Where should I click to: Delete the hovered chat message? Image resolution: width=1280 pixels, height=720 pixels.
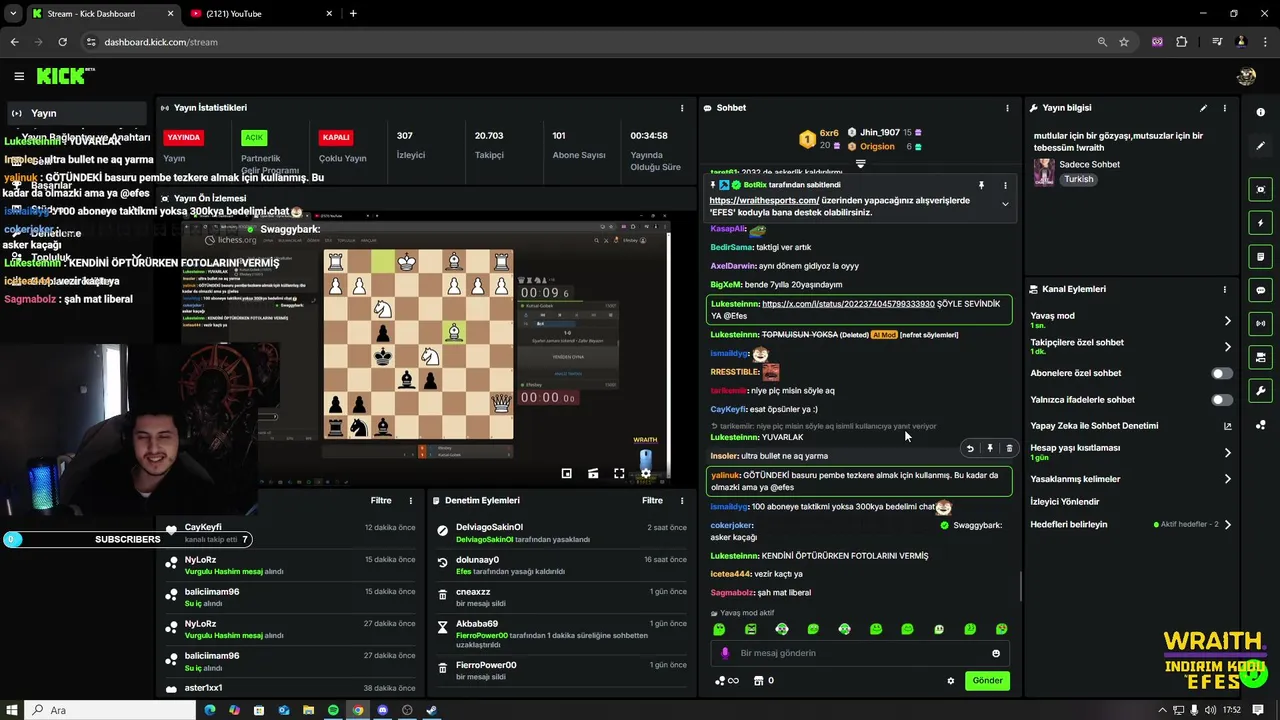coord(1009,449)
